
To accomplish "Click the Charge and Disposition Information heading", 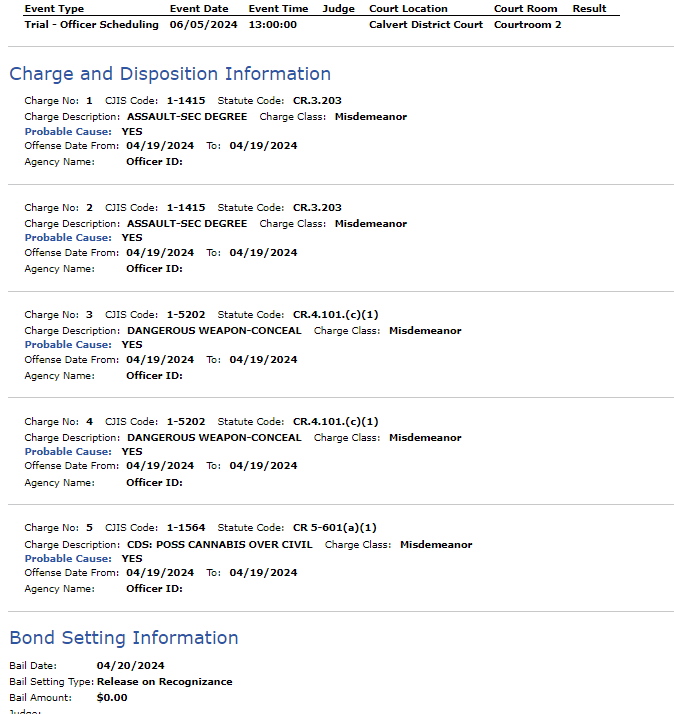I will (170, 74).
